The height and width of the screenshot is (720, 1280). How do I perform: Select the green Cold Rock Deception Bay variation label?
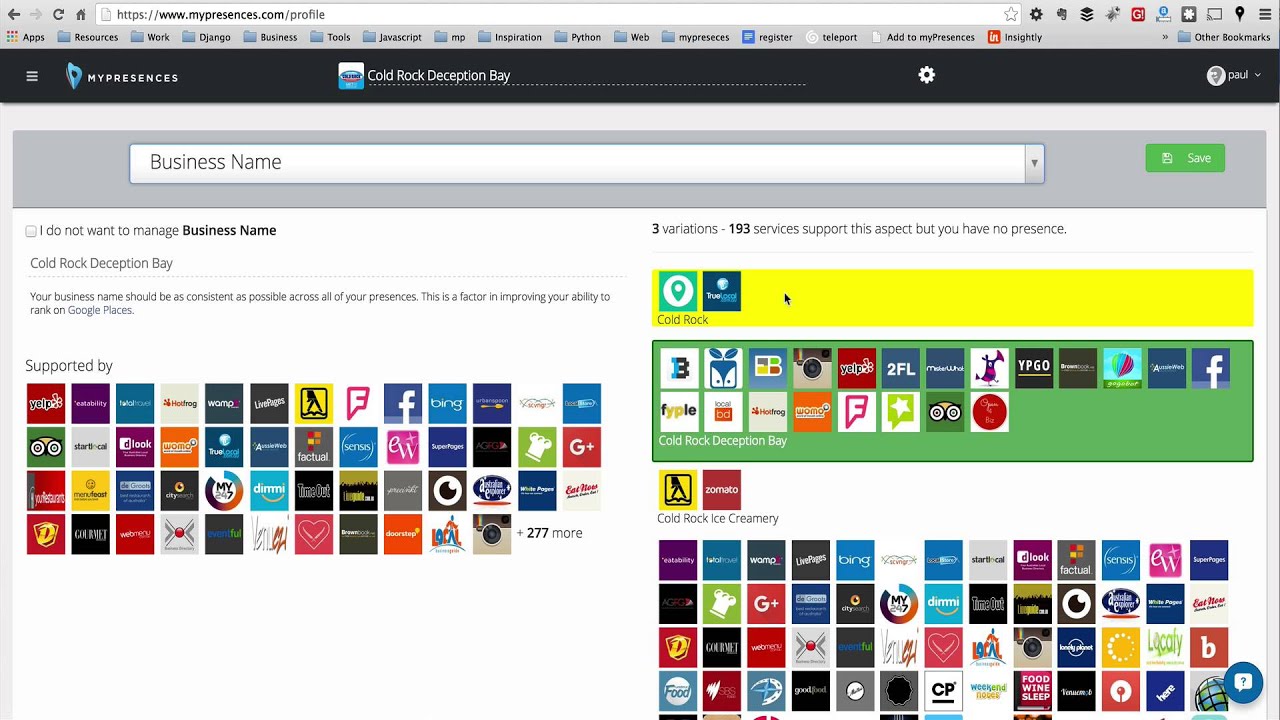722,441
